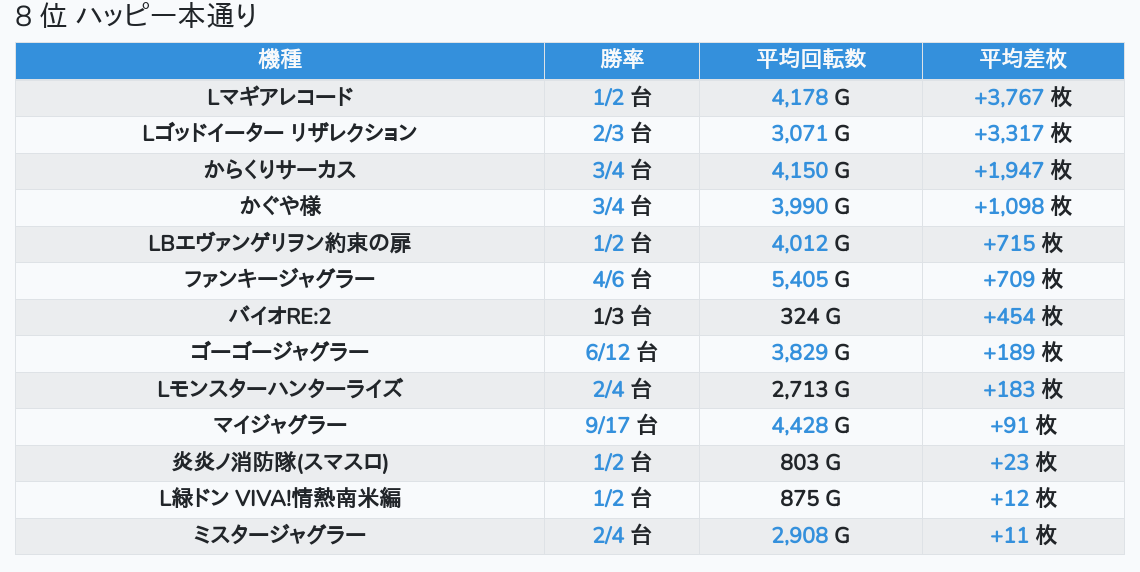Image resolution: width=1140 pixels, height=572 pixels.
Task: Click the +3,767 average difference value
Action: (x=1009, y=97)
